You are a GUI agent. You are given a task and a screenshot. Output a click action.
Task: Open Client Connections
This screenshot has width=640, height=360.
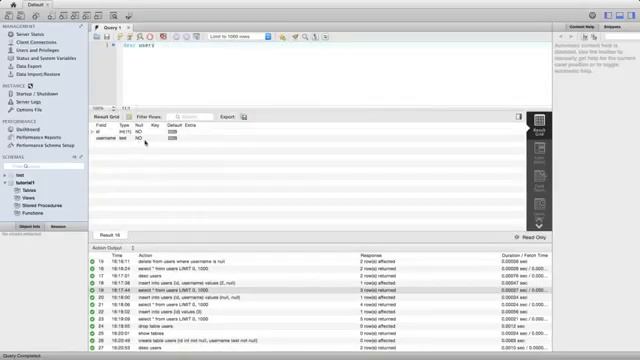[x=36, y=42]
